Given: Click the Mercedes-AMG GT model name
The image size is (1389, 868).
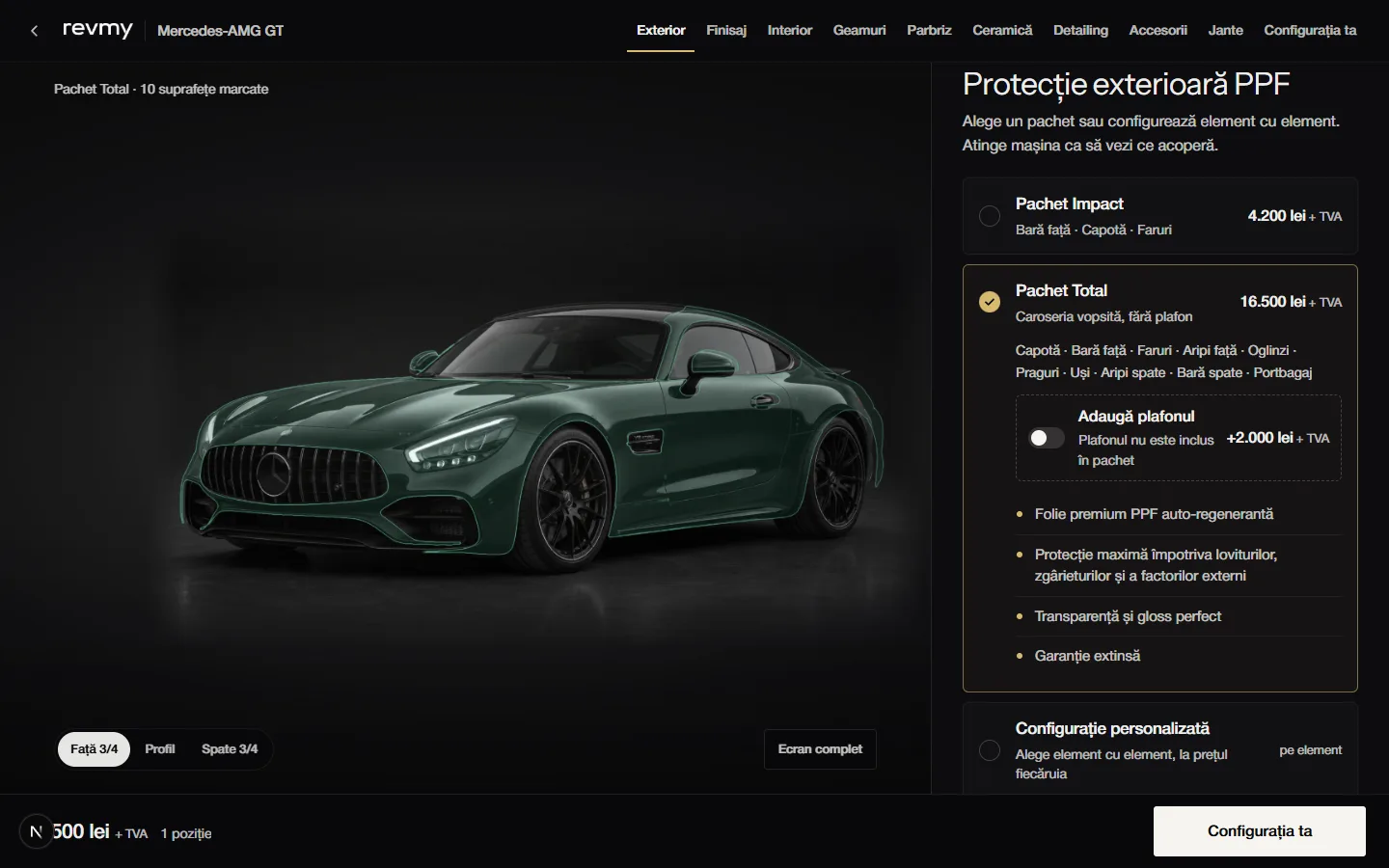Looking at the screenshot, I should (220, 31).
